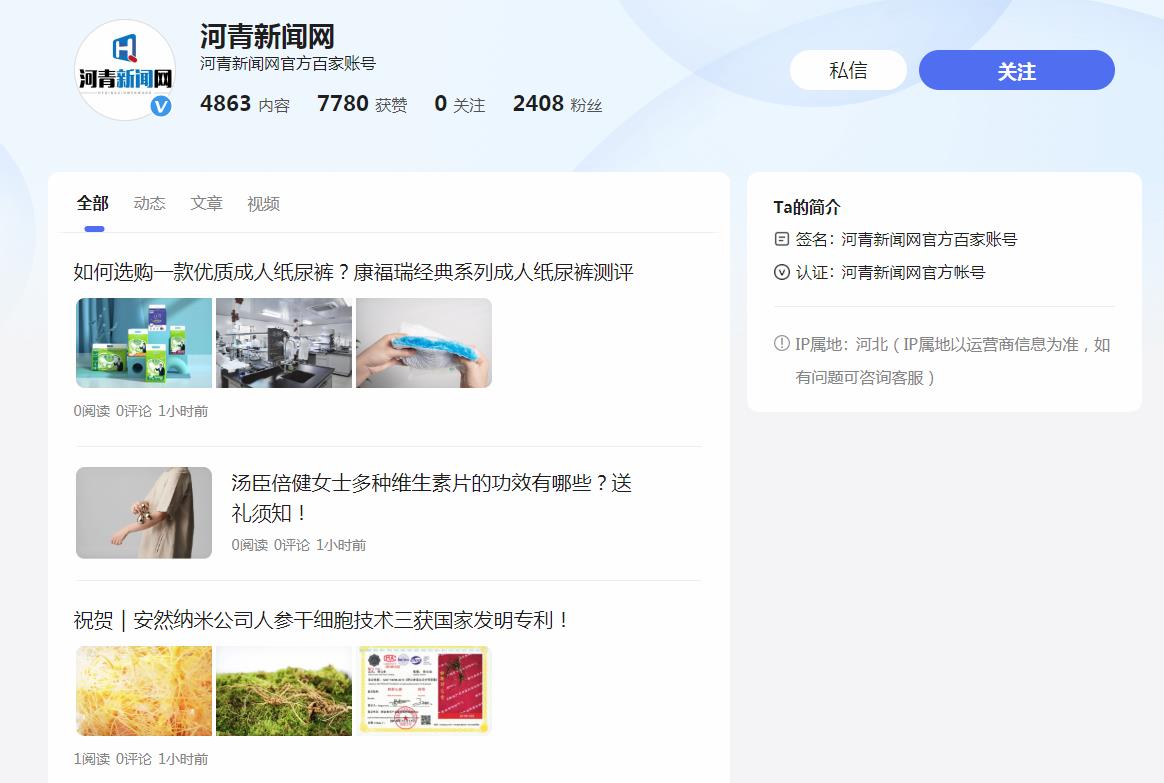Open ginseng on green moss thumbnail

(284, 691)
